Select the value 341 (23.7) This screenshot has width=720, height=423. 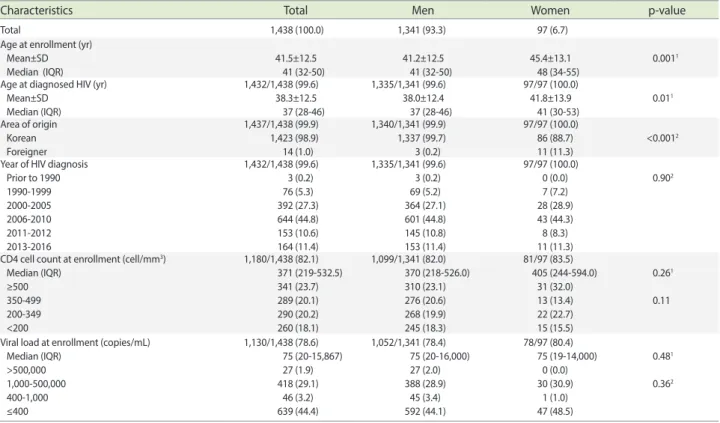point(298,287)
